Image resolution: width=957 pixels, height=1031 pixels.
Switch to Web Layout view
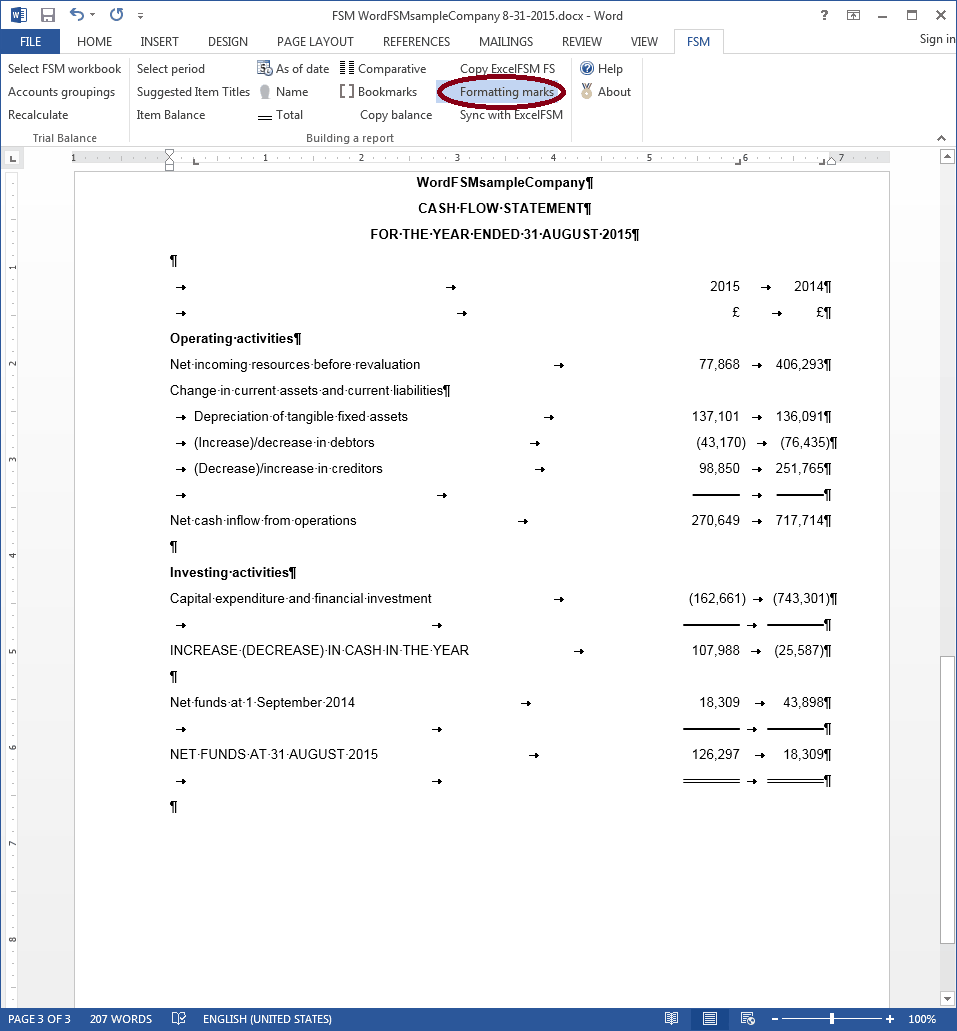[746, 1019]
